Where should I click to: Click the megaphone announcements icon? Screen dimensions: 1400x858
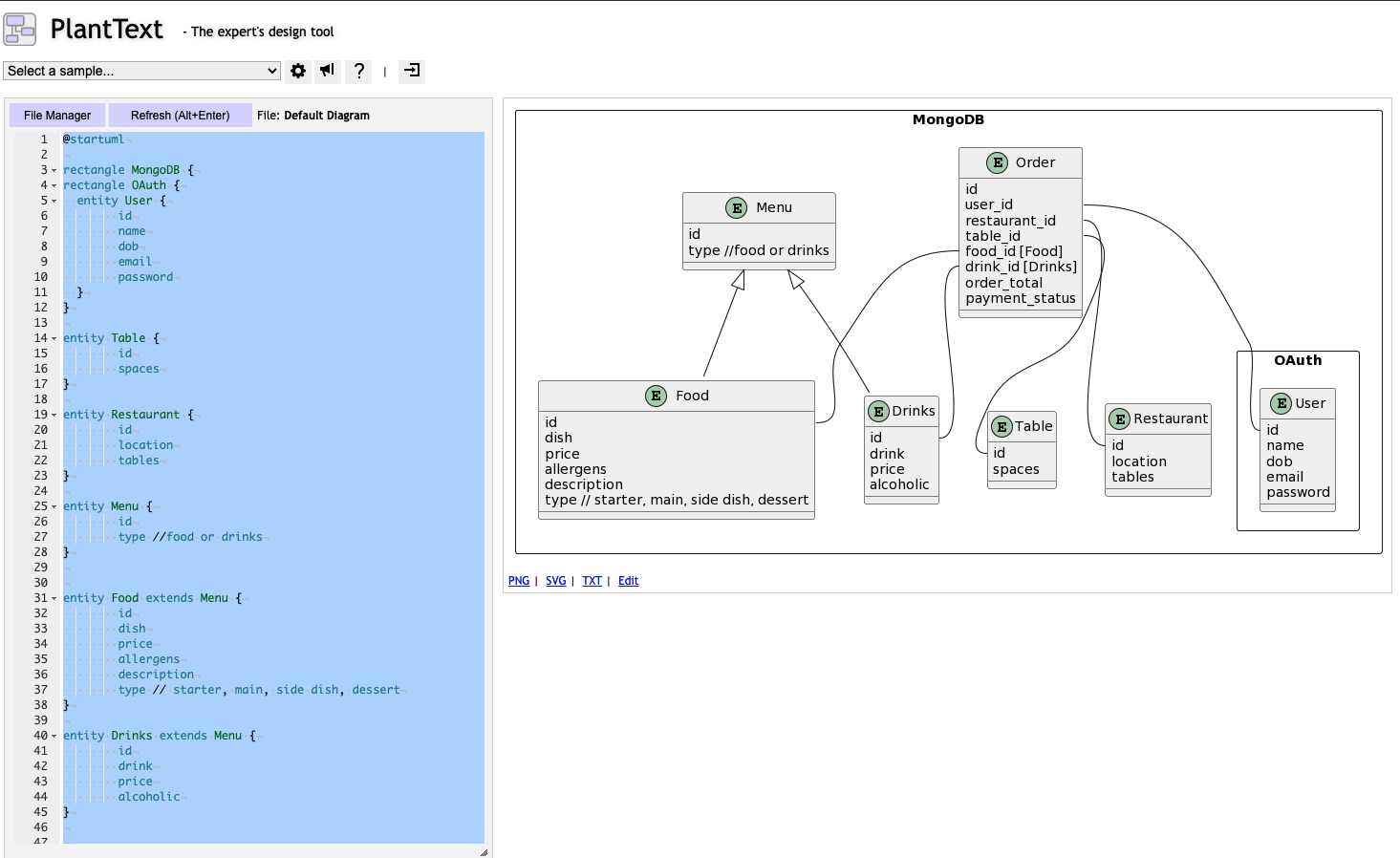point(328,71)
